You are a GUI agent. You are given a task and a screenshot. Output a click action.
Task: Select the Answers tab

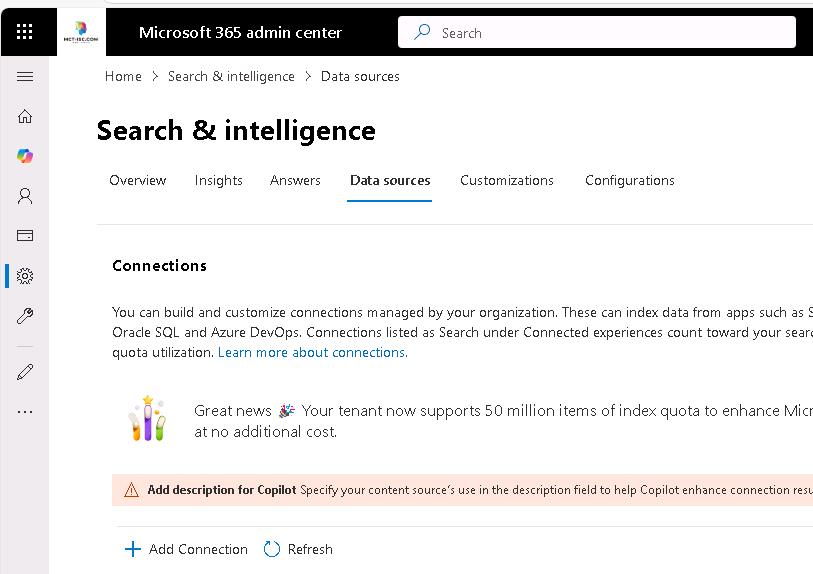(x=295, y=180)
